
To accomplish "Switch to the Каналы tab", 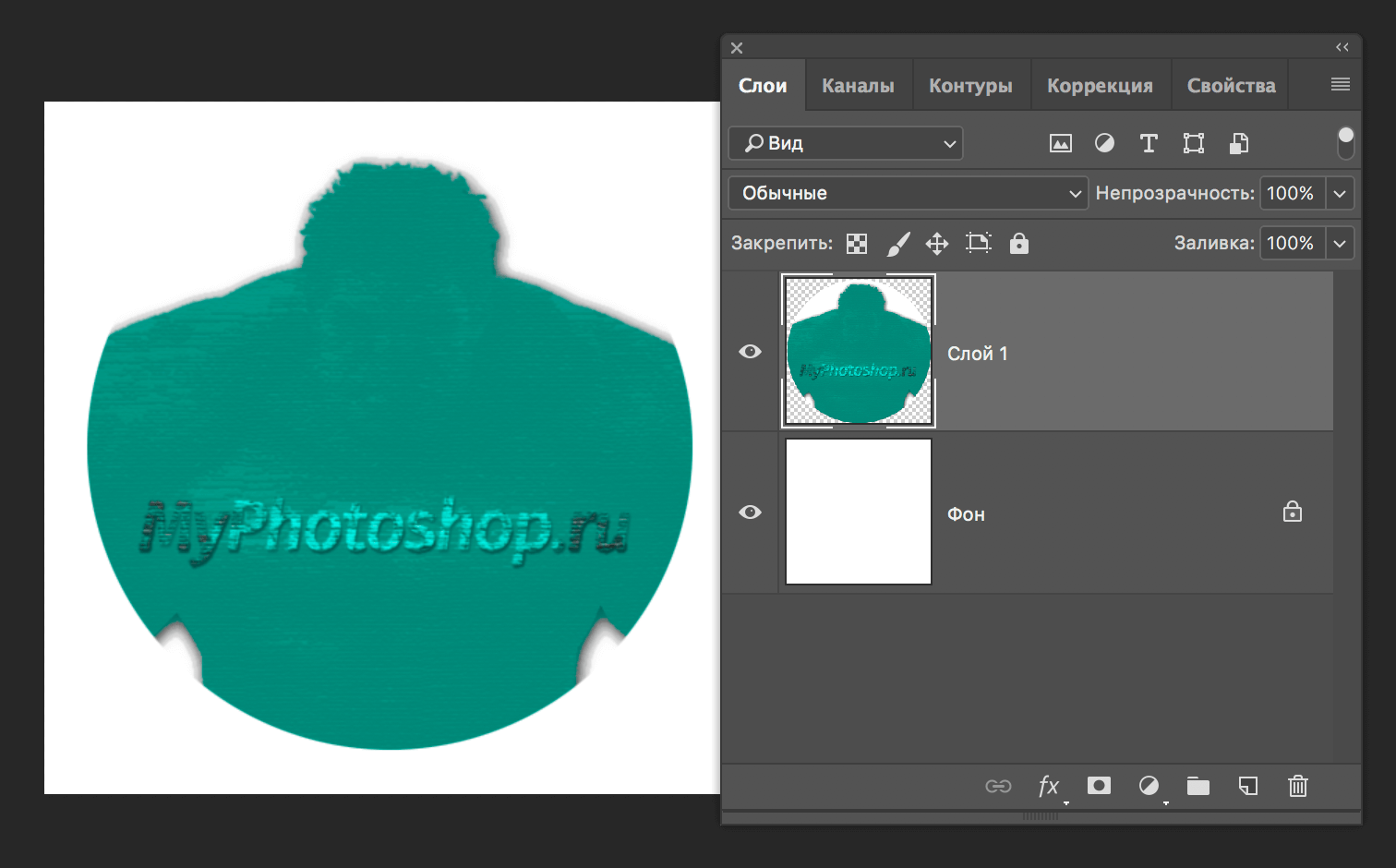I will pyautogui.click(x=858, y=84).
